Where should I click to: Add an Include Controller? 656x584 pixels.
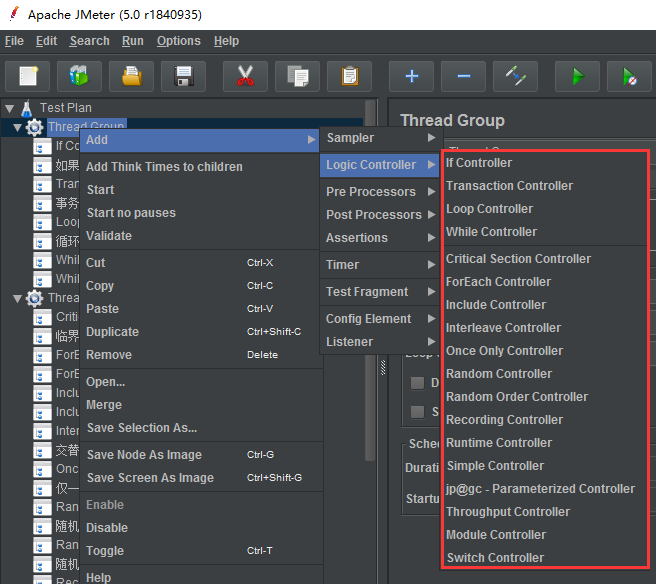coord(545,305)
